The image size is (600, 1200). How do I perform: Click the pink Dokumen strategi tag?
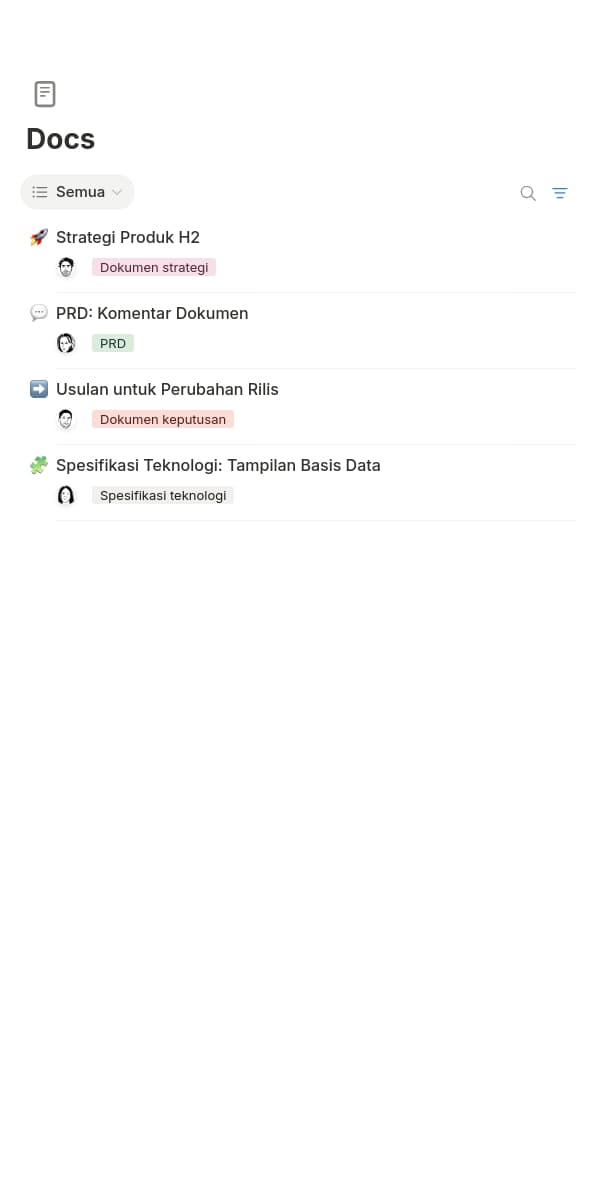click(x=154, y=267)
